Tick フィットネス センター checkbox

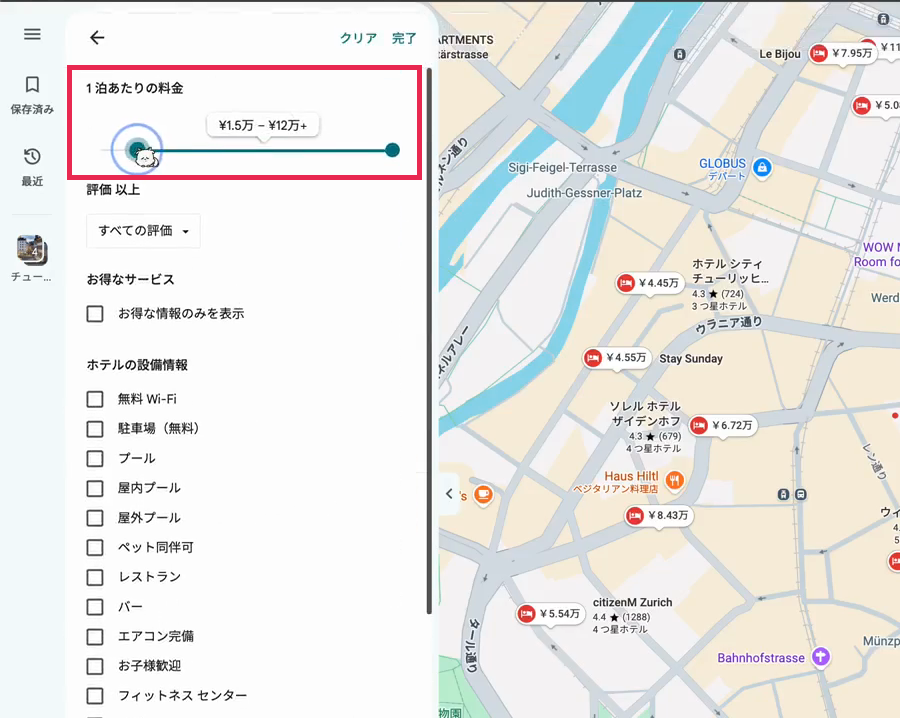pos(95,696)
